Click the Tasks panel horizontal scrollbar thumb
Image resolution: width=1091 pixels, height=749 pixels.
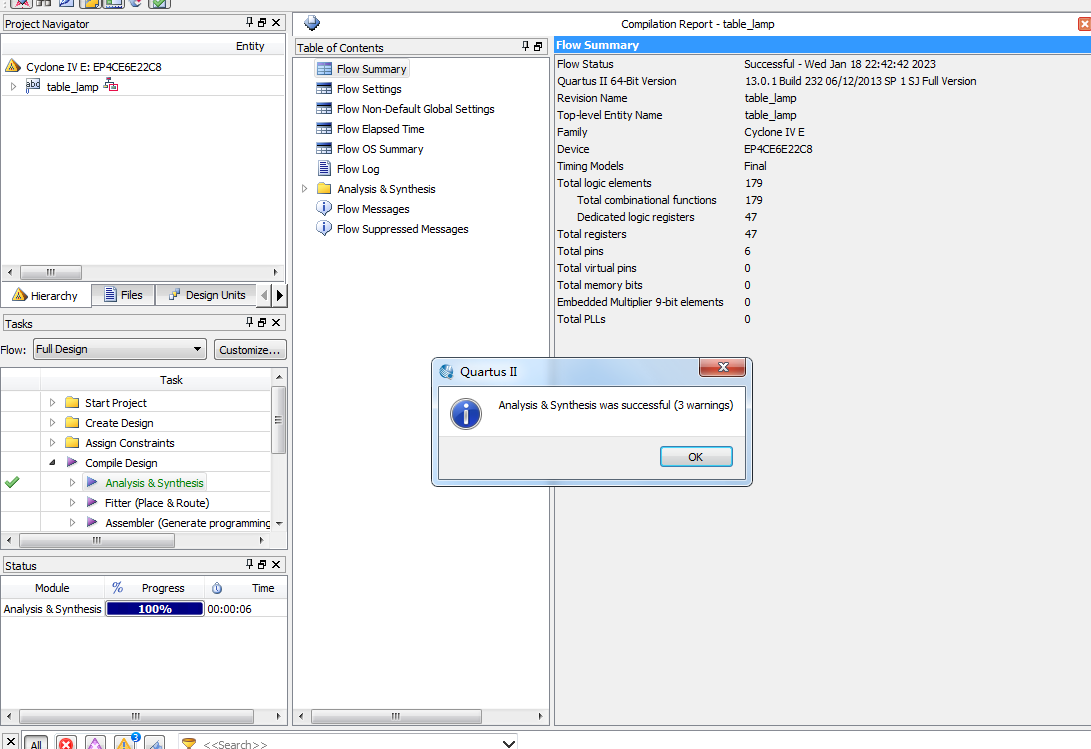pos(97,540)
